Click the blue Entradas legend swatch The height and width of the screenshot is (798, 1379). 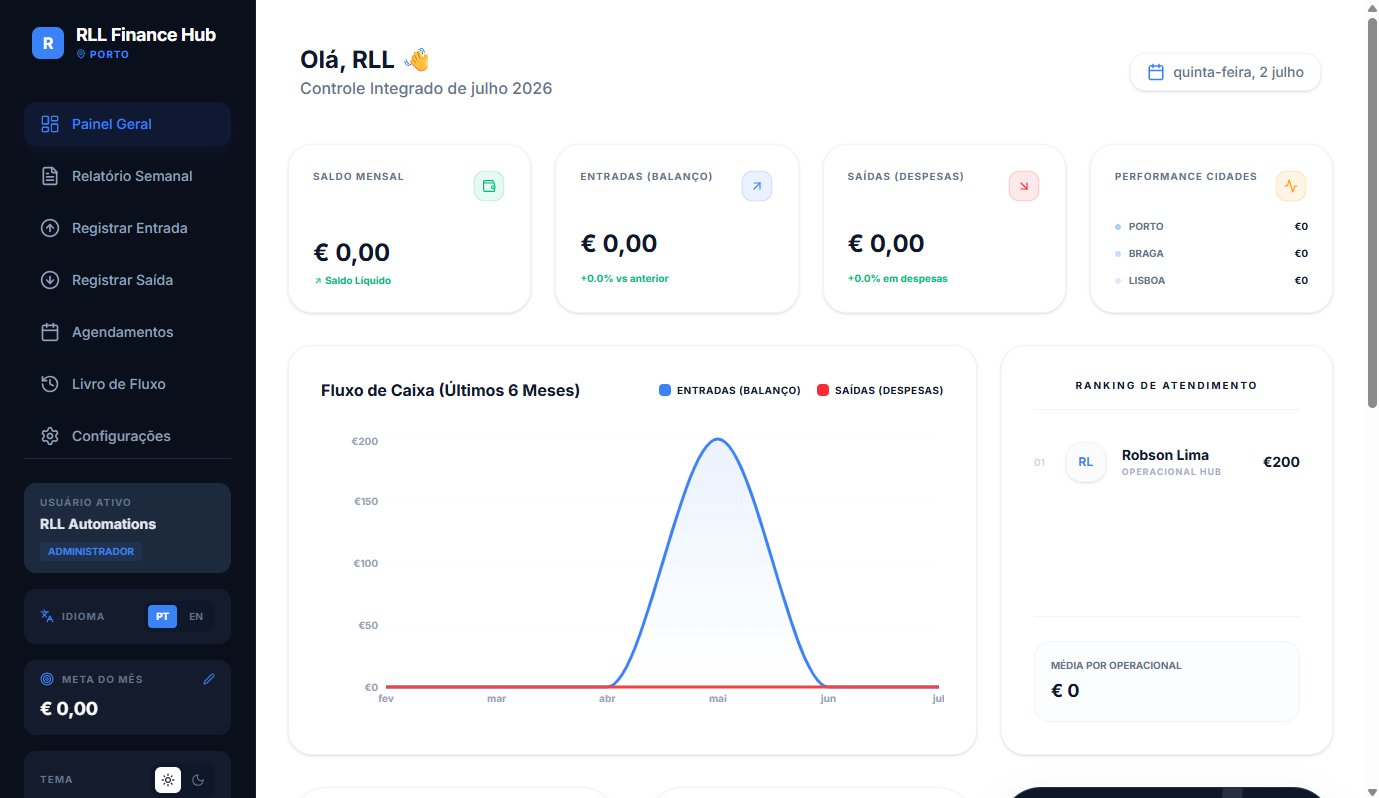point(665,390)
